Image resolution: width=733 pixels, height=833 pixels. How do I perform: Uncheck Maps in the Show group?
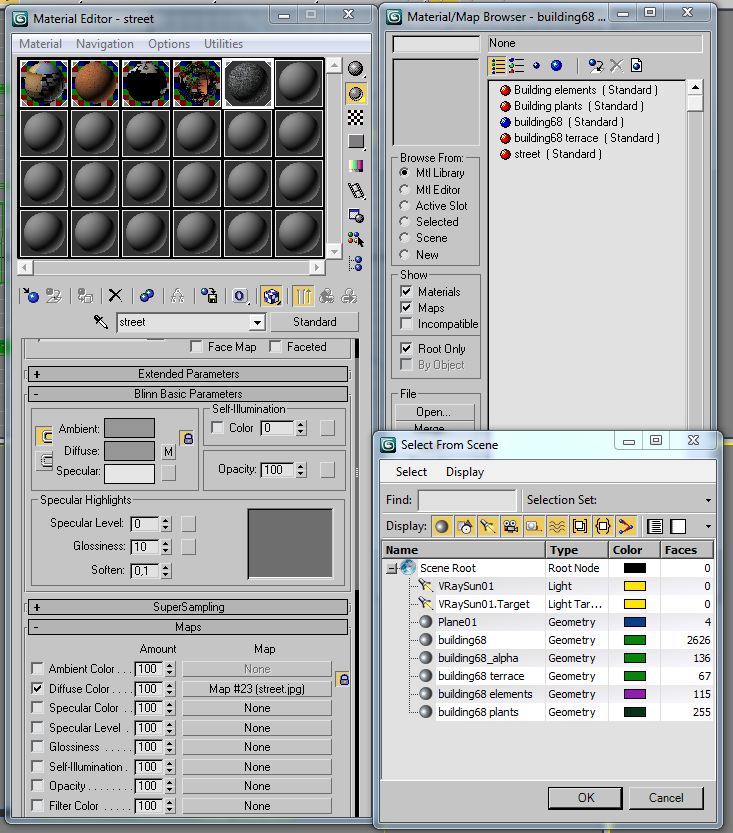[406, 307]
